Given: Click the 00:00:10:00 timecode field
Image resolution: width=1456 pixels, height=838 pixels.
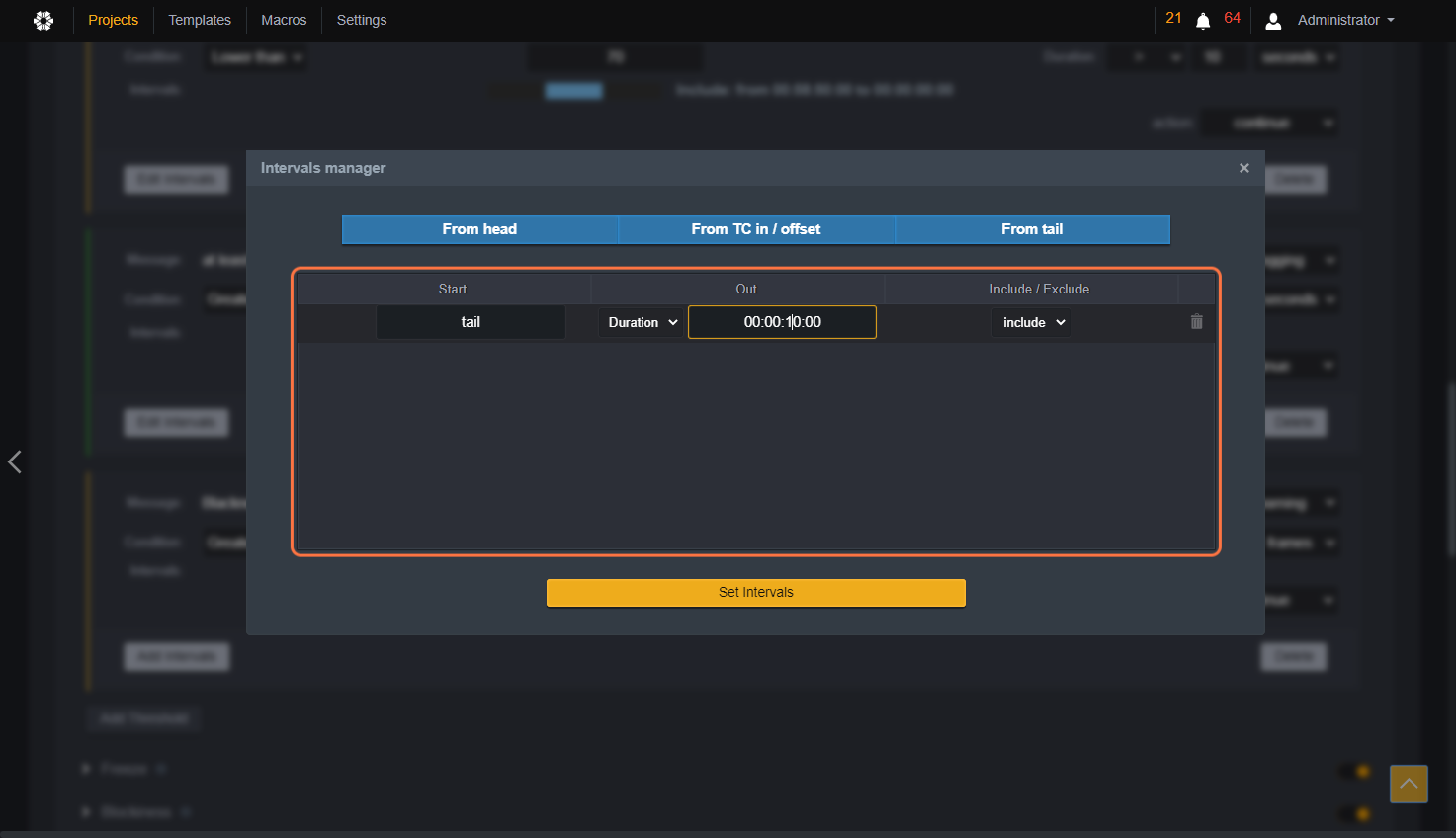Looking at the screenshot, I should [x=782, y=322].
